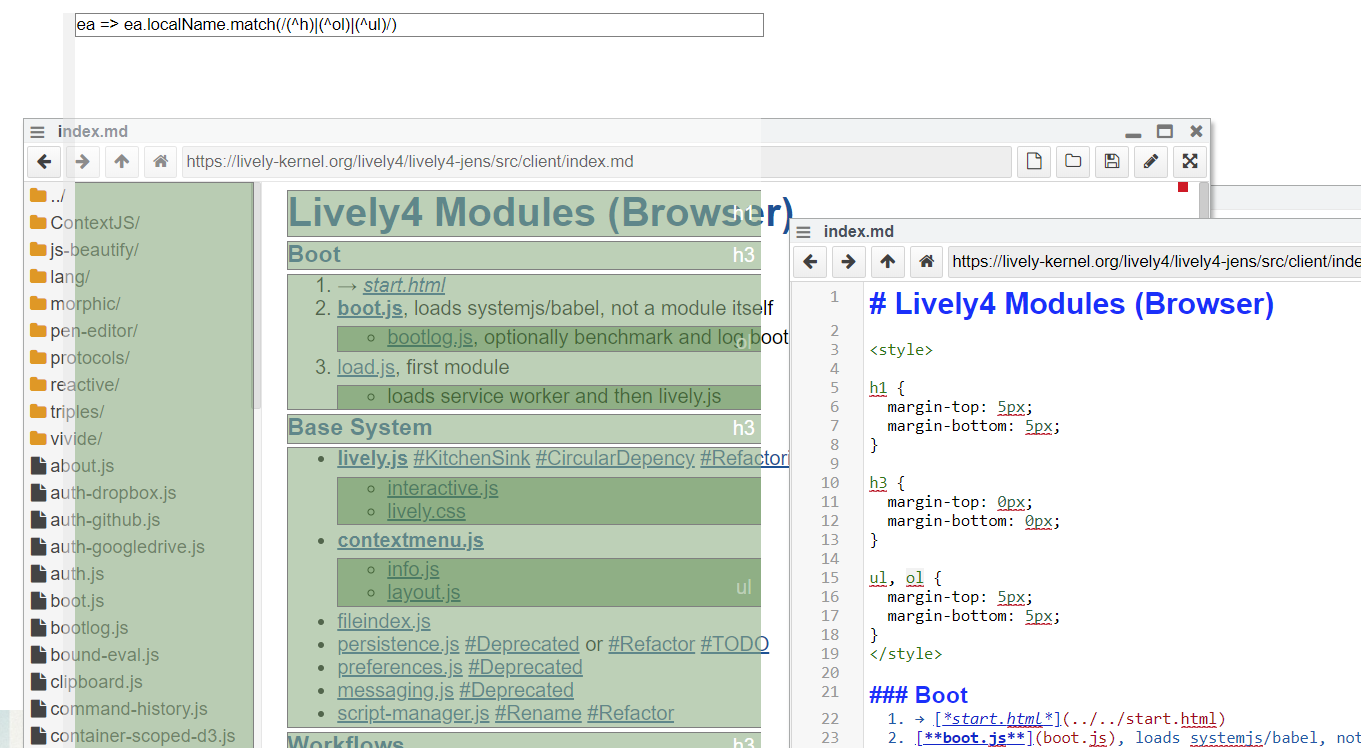Open the ContextJS/ folder in sidebar

tap(94, 223)
